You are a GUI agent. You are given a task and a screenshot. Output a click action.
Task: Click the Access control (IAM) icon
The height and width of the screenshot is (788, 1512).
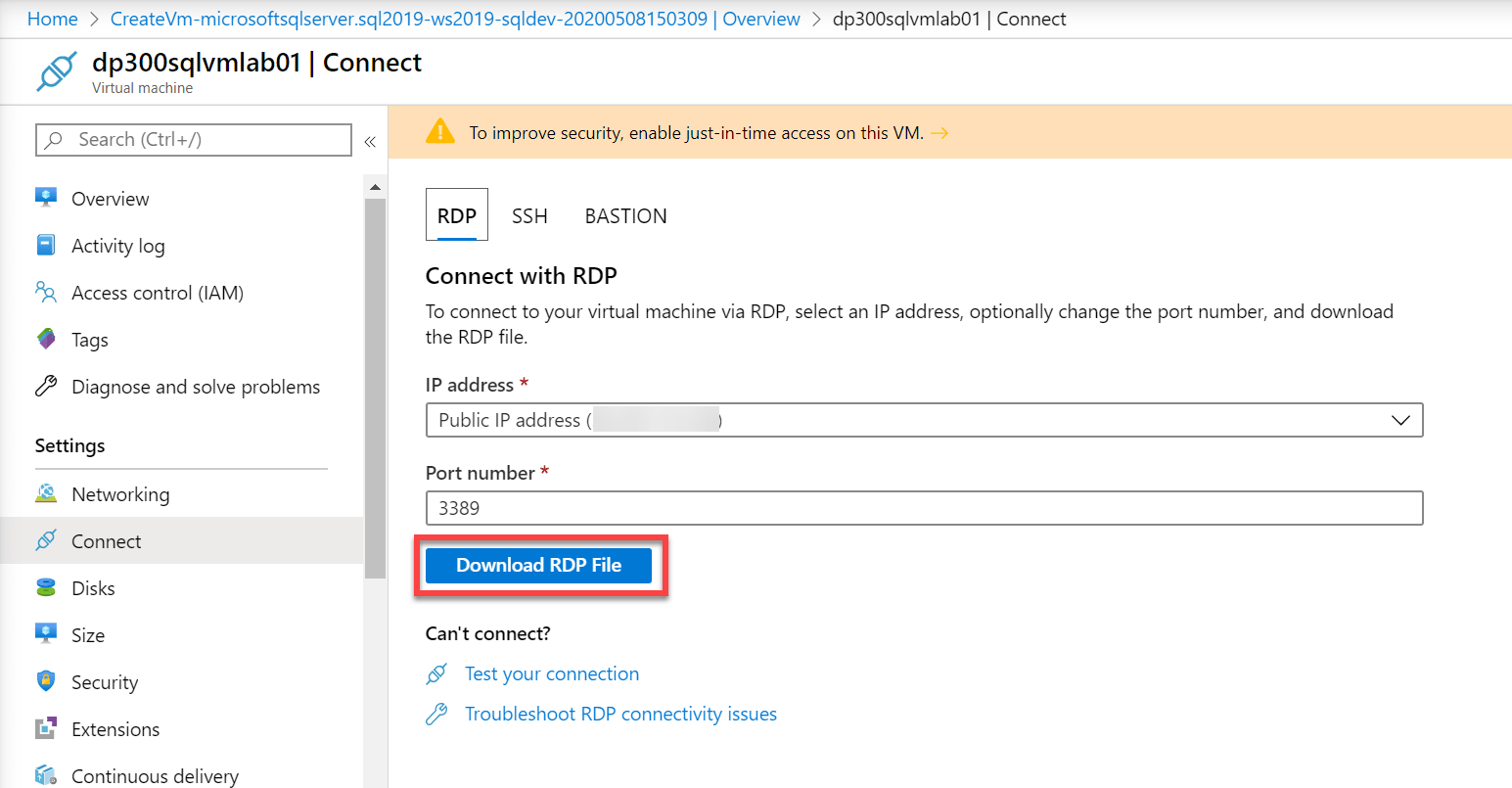tap(45, 292)
